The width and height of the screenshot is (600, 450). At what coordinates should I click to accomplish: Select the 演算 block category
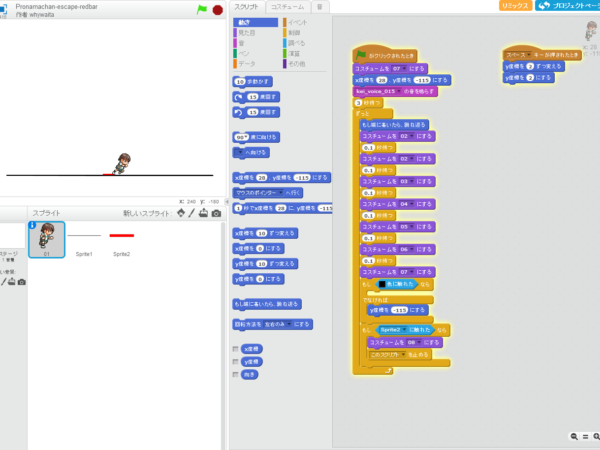click(x=294, y=54)
